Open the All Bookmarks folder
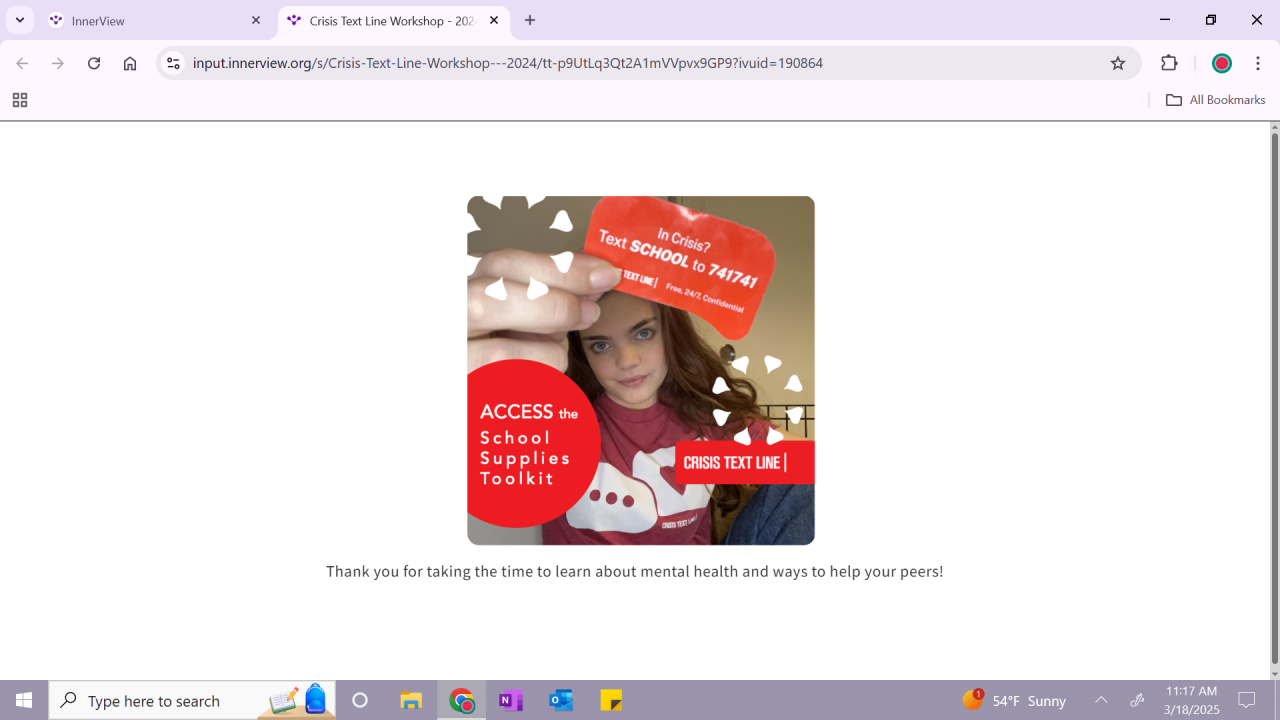1280x720 pixels. coord(1215,100)
